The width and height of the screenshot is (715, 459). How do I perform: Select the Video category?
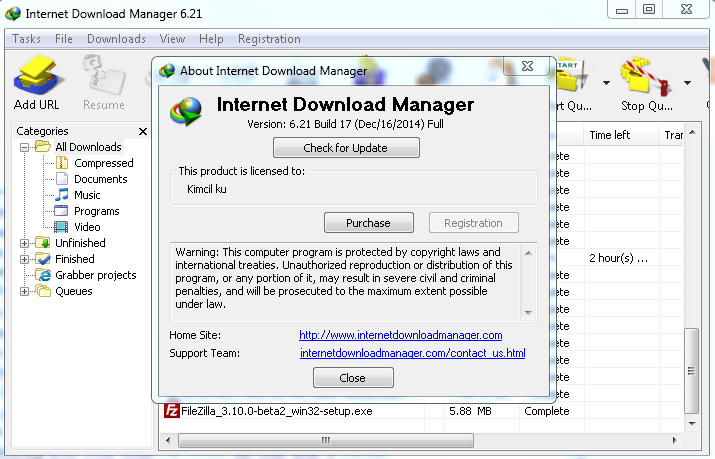tap(87, 227)
